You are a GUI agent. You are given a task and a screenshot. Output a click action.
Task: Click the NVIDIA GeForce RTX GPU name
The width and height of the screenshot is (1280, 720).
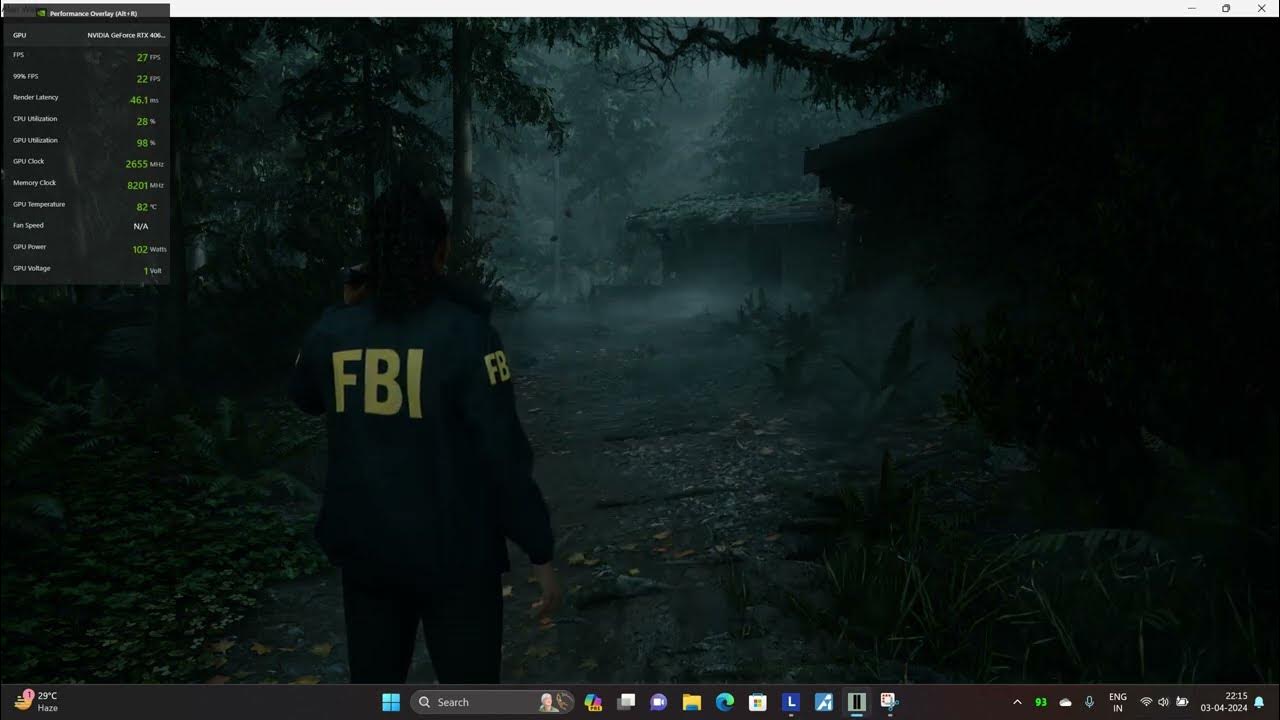coord(126,35)
